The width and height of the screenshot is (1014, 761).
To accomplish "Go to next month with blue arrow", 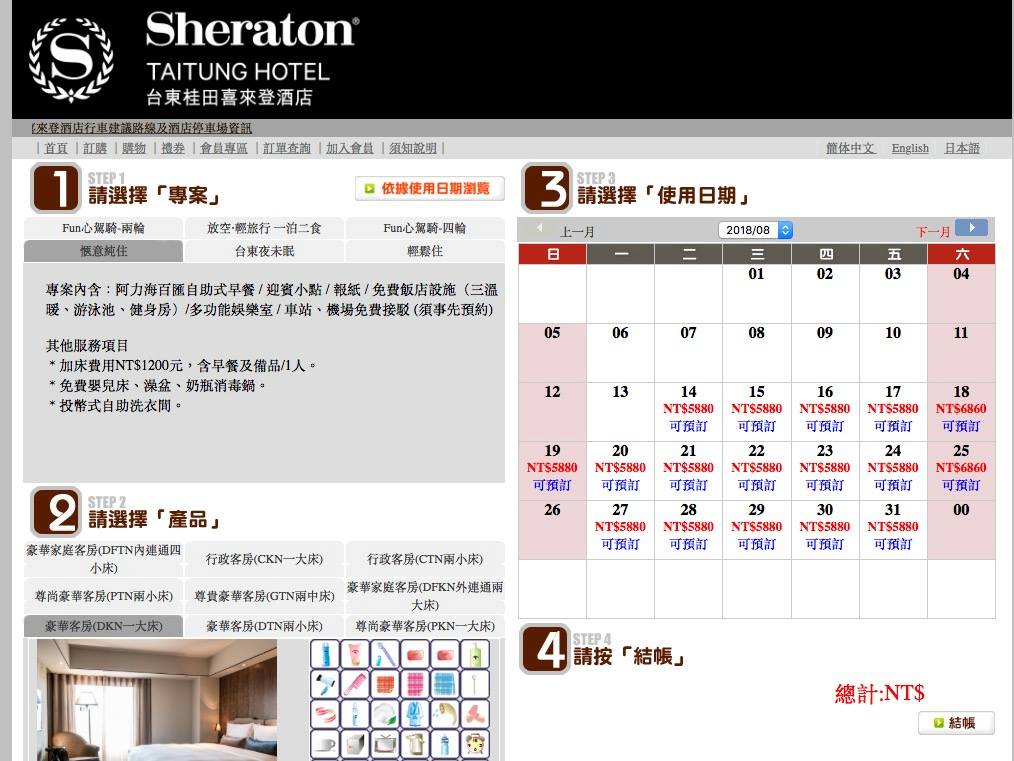I will coord(971,228).
